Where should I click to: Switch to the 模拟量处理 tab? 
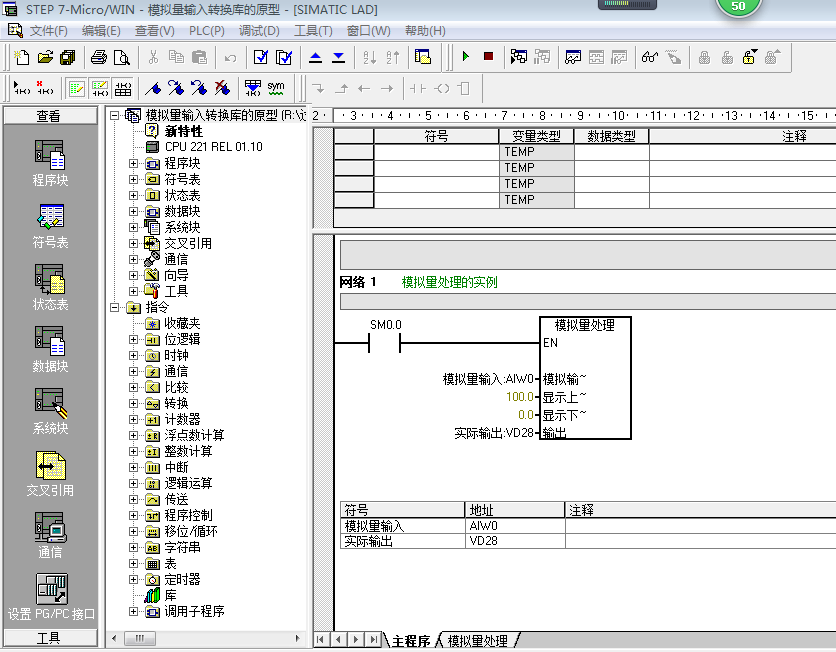tap(477, 640)
